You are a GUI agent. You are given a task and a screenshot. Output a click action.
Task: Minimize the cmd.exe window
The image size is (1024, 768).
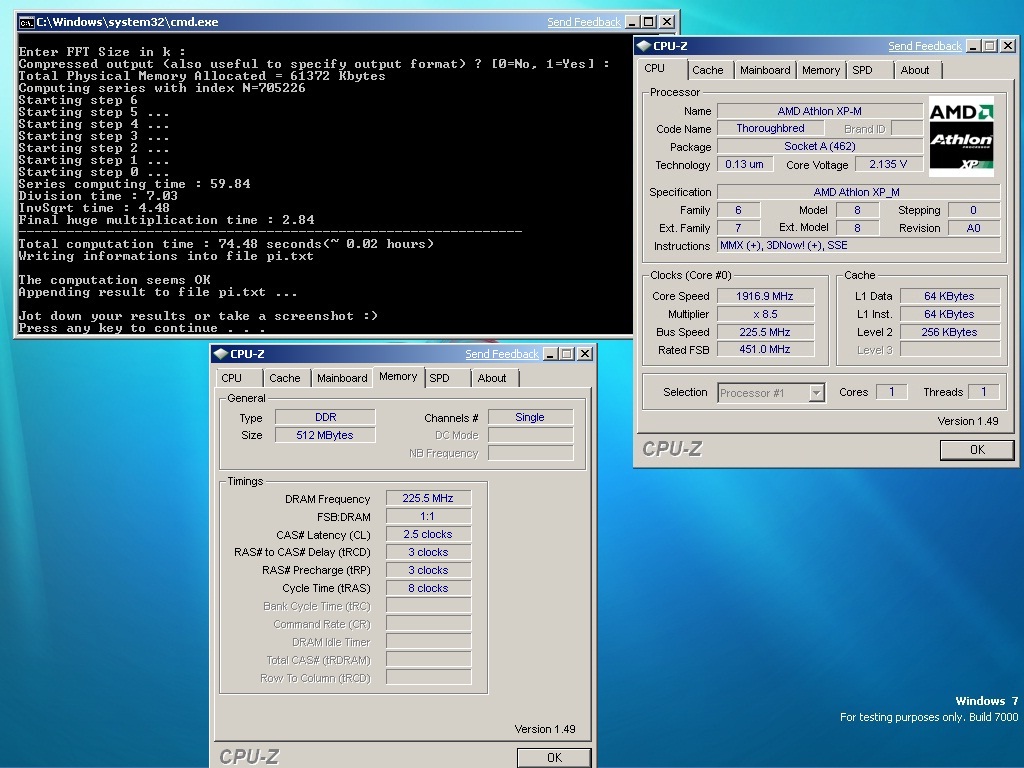632,22
